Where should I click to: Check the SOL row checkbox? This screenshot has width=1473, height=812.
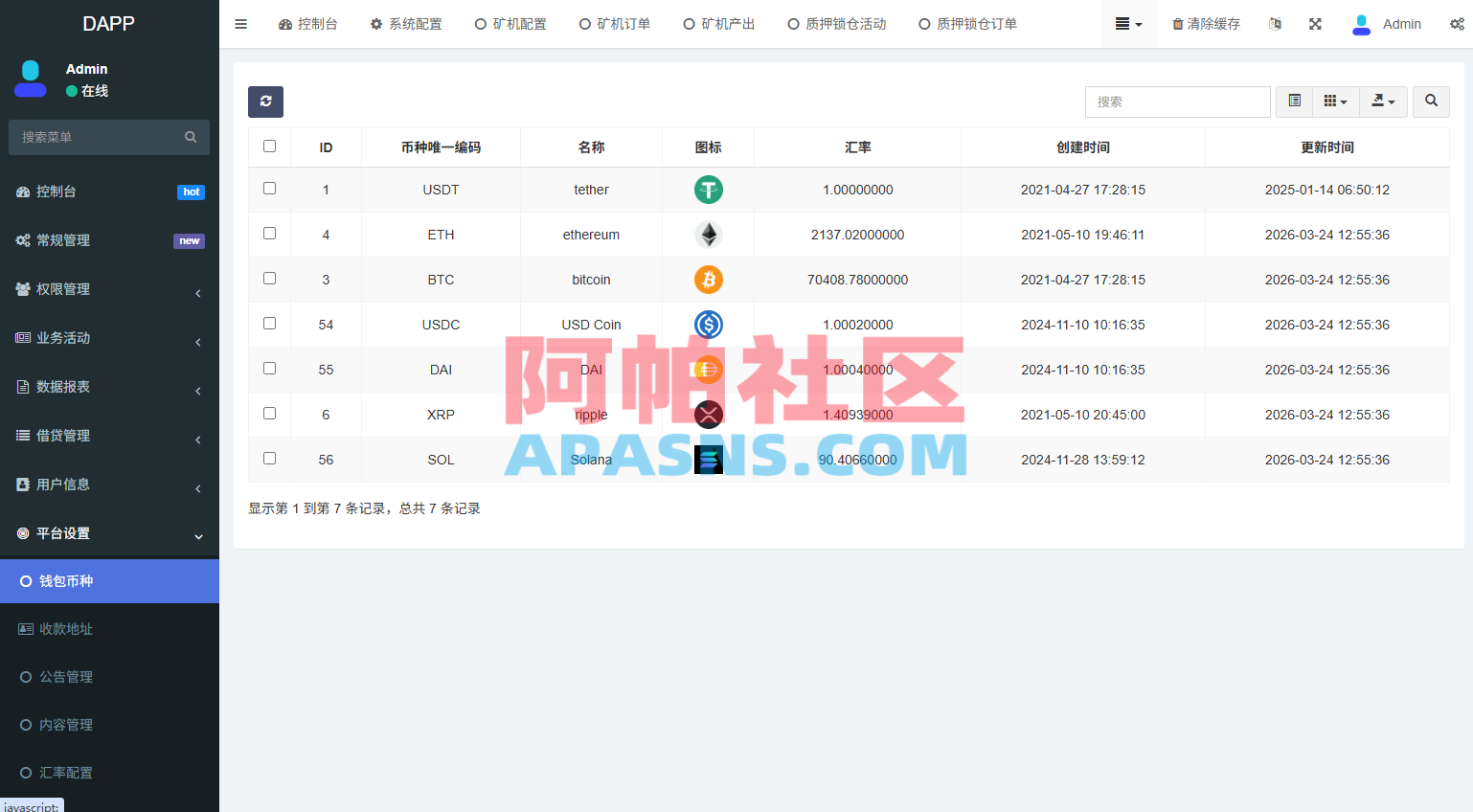click(269, 459)
